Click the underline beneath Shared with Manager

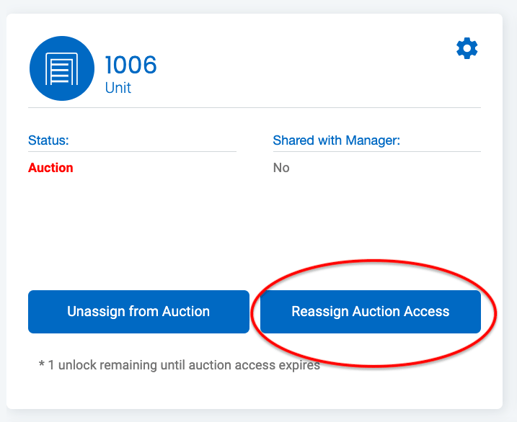coord(377,151)
